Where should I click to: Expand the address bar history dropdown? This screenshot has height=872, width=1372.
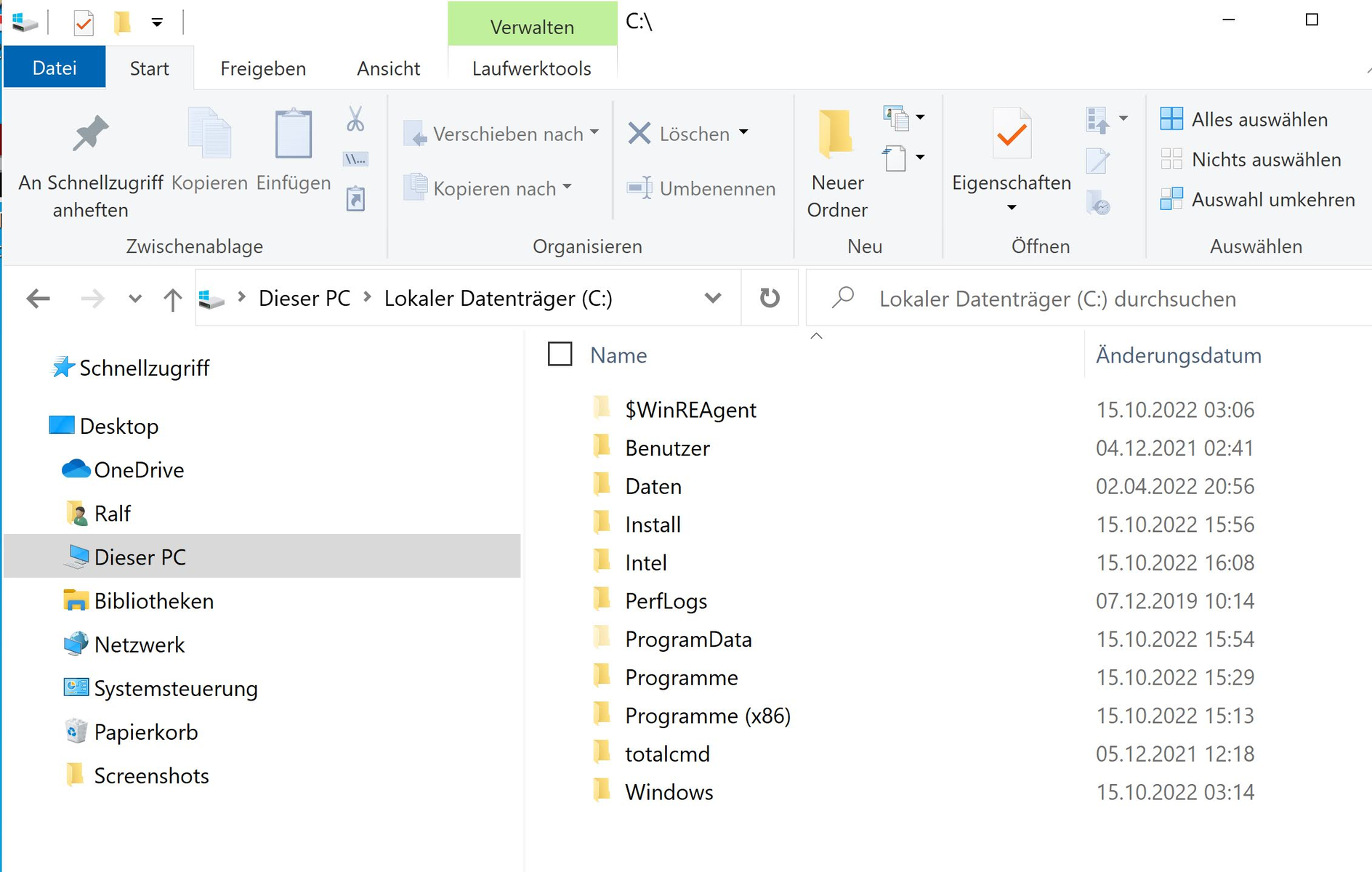tap(713, 298)
